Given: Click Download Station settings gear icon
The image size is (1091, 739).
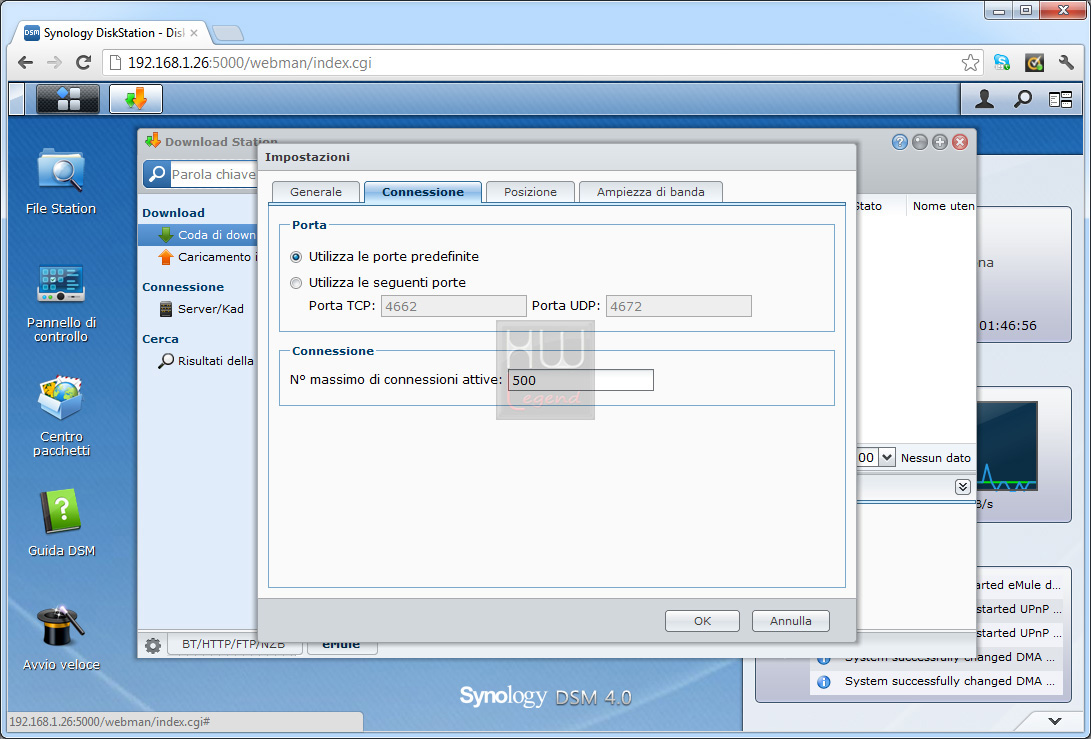Looking at the screenshot, I should tap(153, 645).
